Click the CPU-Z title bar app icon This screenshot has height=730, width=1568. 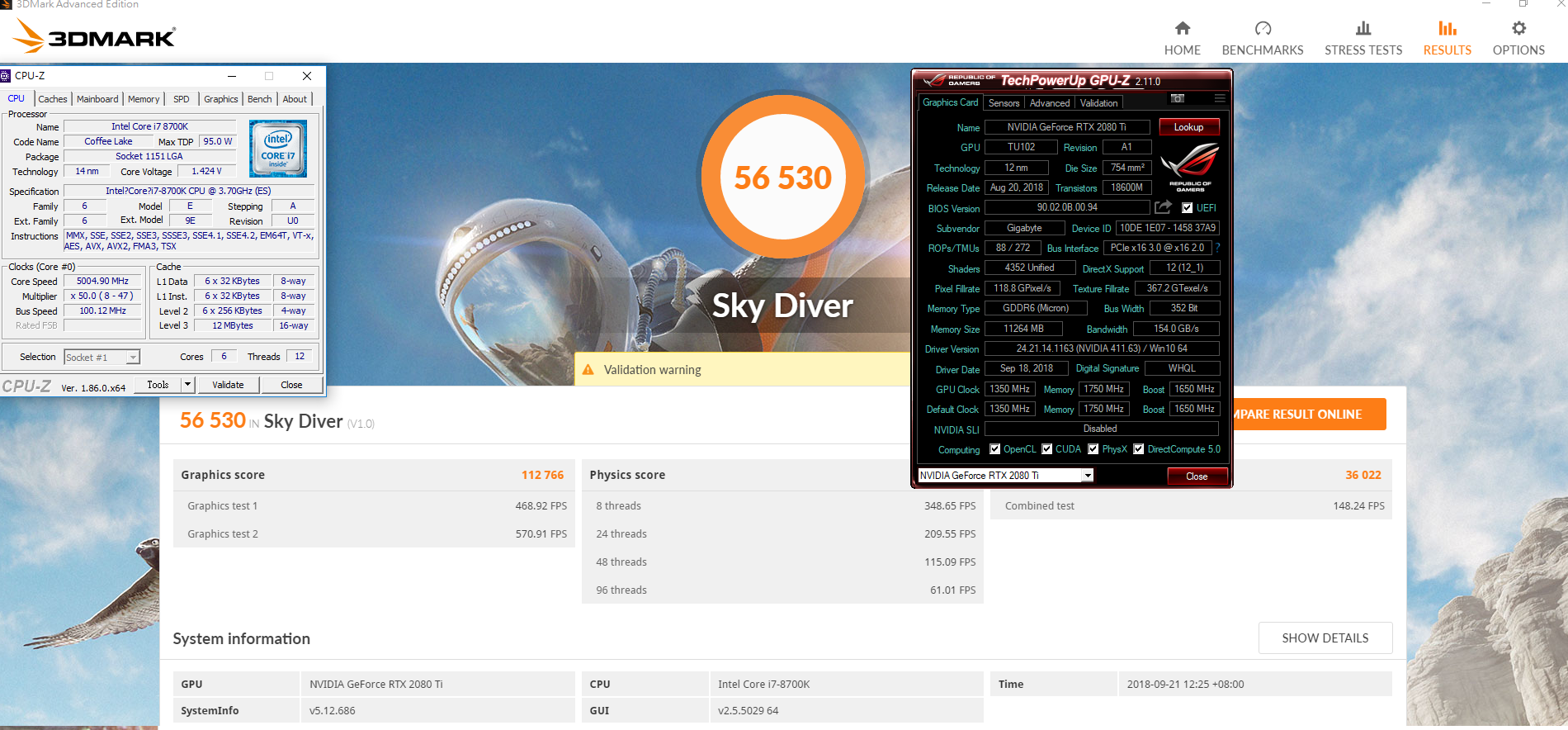(x=6, y=76)
